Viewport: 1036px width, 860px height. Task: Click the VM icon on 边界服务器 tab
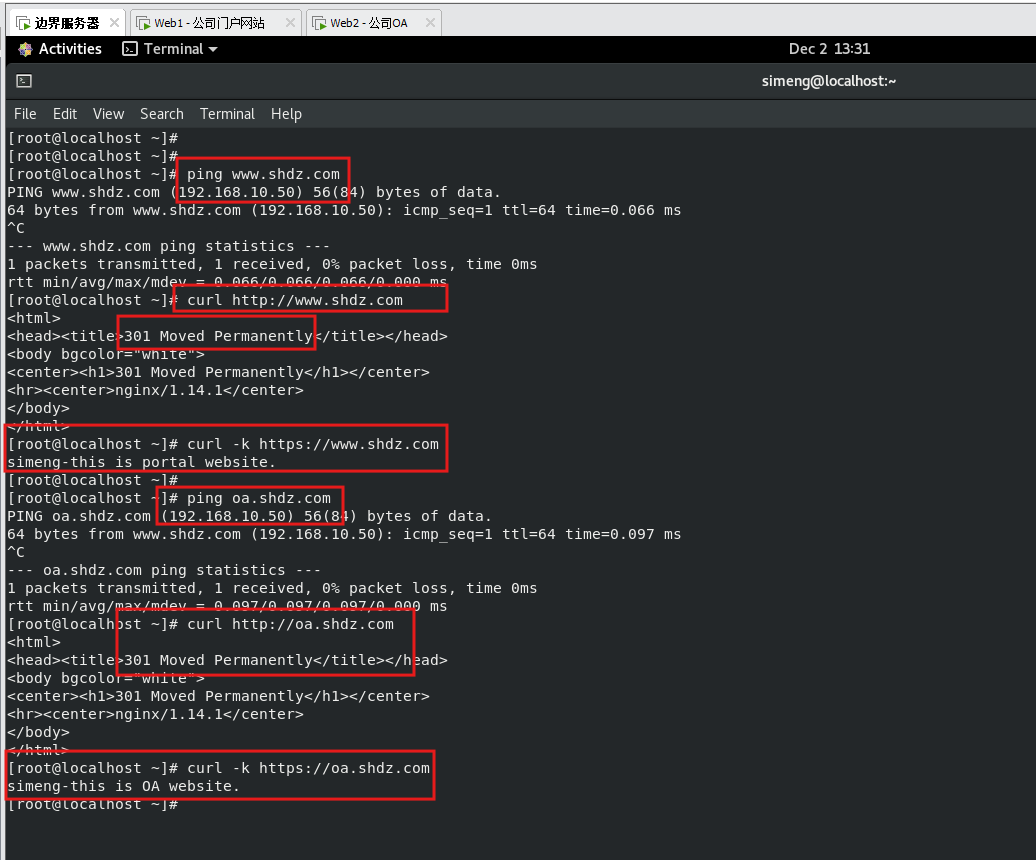pyautogui.click(x=23, y=23)
